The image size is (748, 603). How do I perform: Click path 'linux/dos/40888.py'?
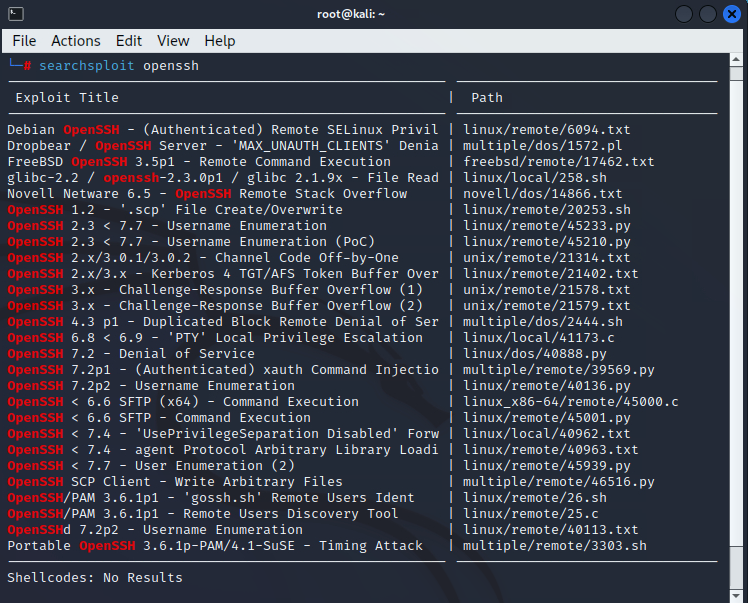pyautogui.click(x=535, y=353)
